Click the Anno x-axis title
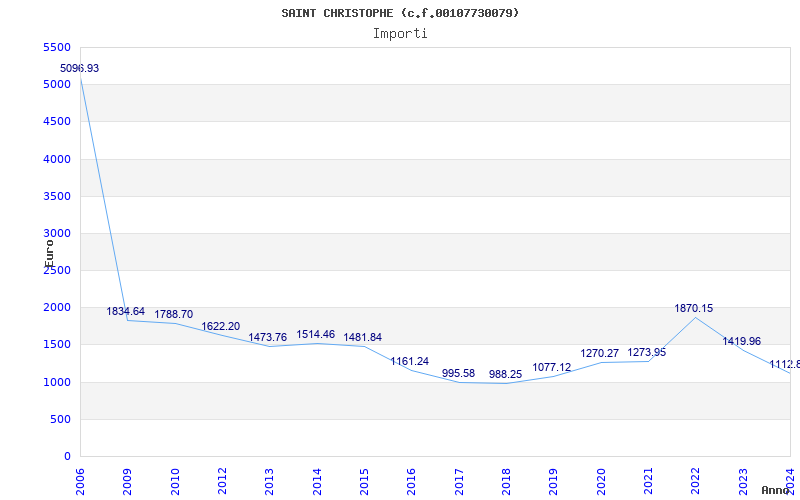The width and height of the screenshot is (800, 500). [775, 490]
